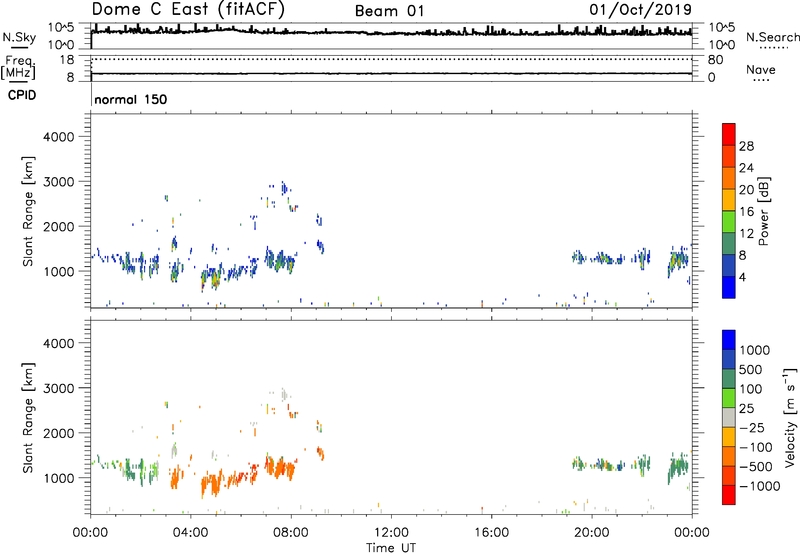Select the '-1000' label on the Velocity color bar
800x554 pixels.
[760, 486]
